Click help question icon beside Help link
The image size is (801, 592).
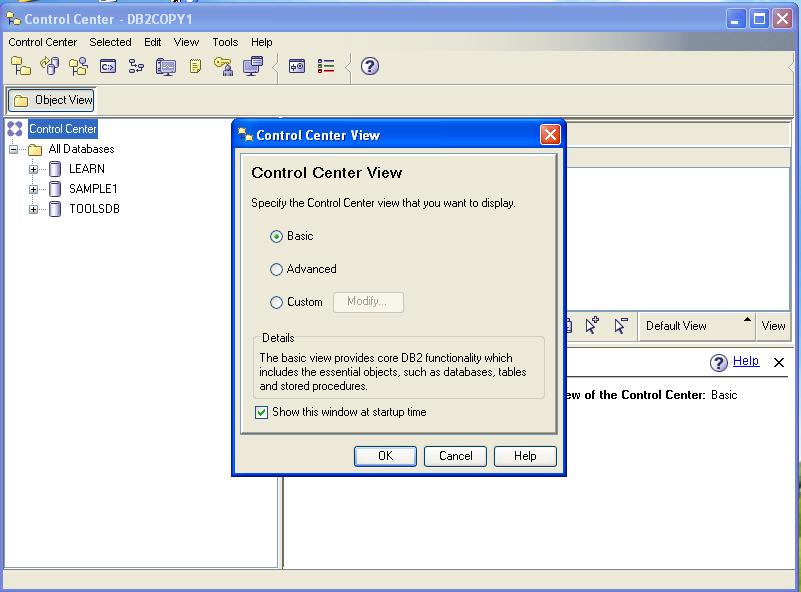coord(719,363)
